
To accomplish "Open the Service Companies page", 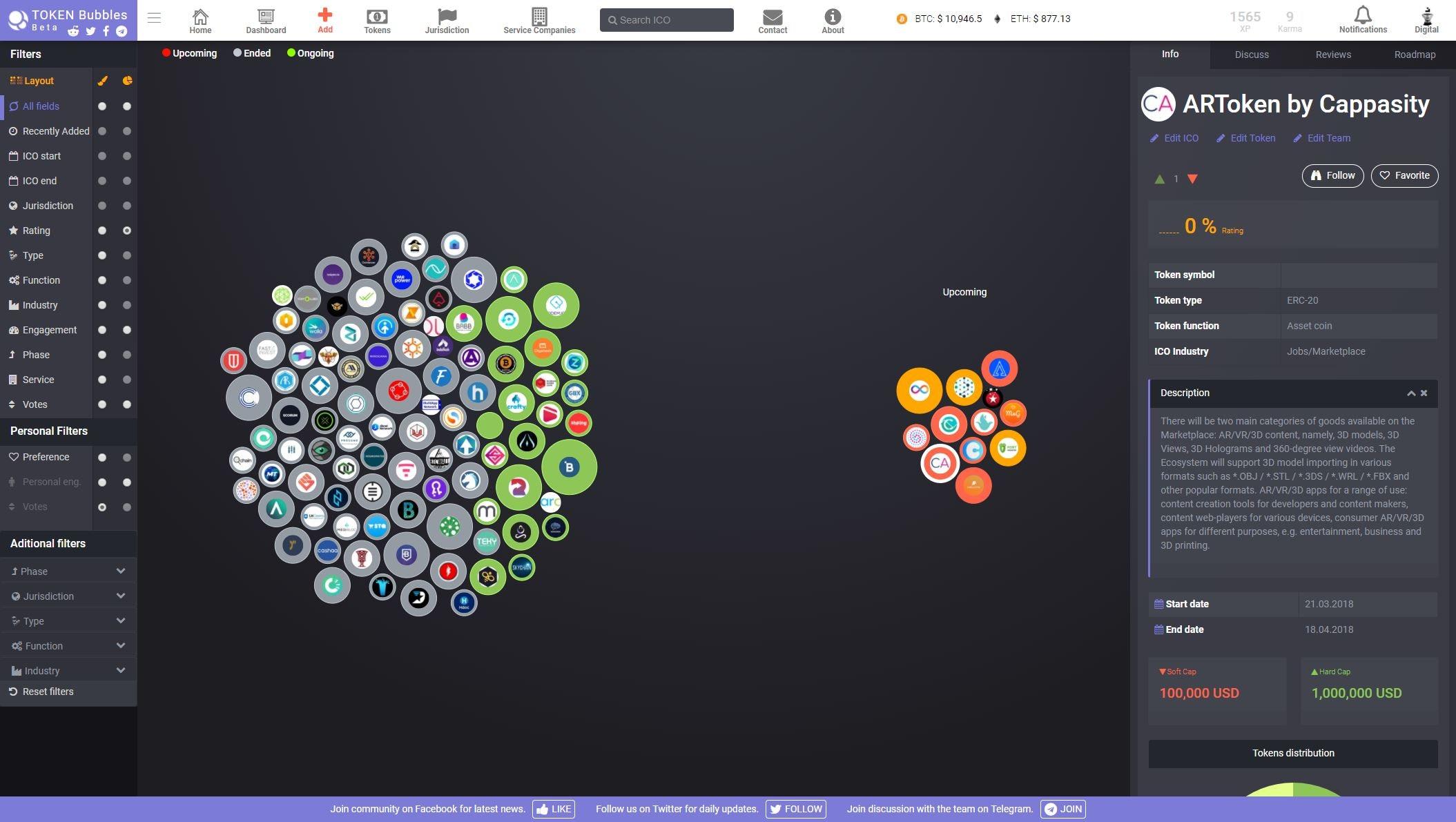I will (x=539, y=21).
